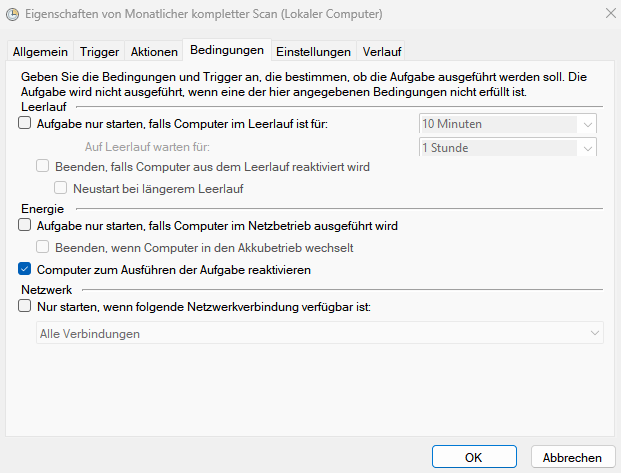Select the Bedingungen tab
The width and height of the screenshot is (621, 473).
(x=227, y=50)
